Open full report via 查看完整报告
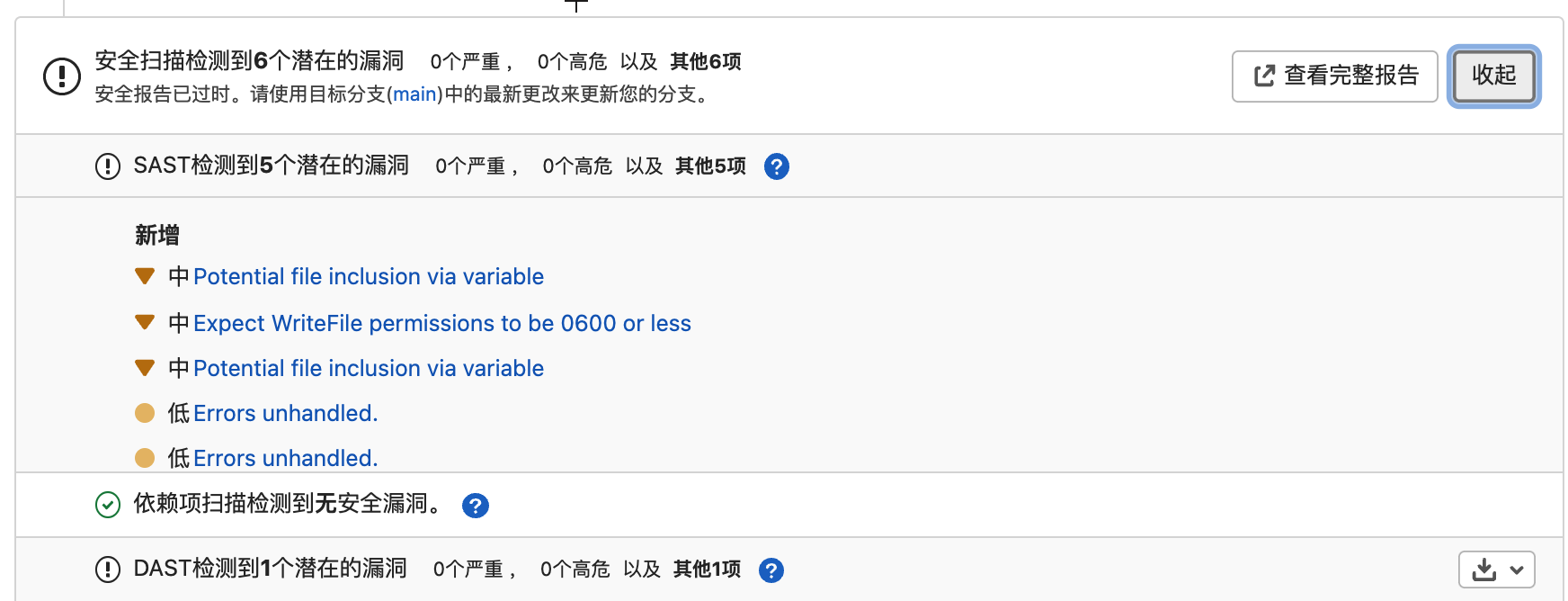Viewport: 1568px width, 601px height. click(1334, 76)
